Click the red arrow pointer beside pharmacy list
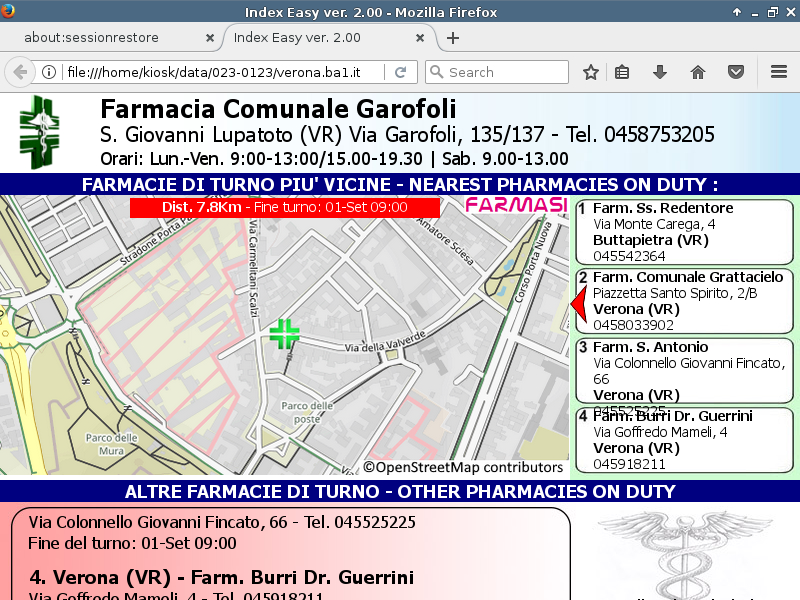The width and height of the screenshot is (800, 600). 577,302
